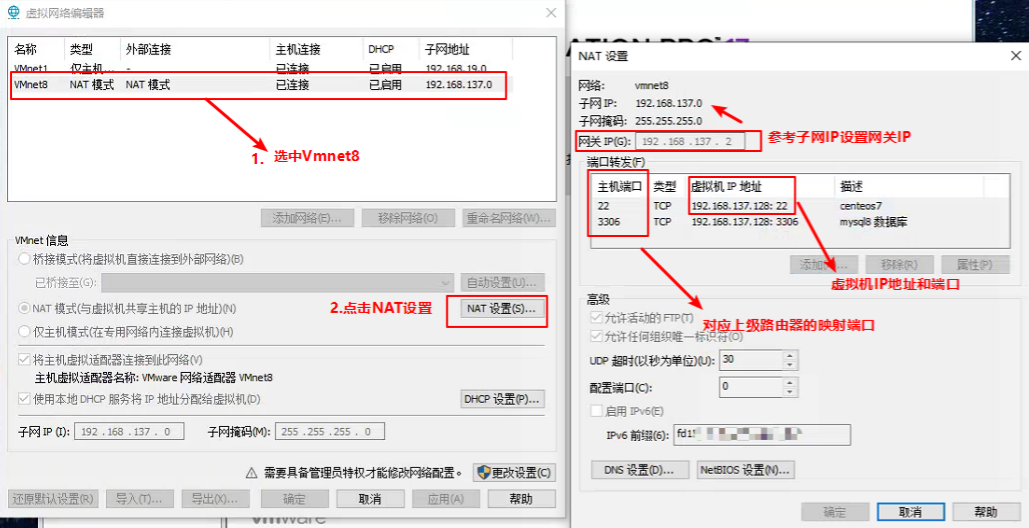Click the 重命名网络(W) button
Viewport: 1029px width, 528px height.
pos(509,218)
